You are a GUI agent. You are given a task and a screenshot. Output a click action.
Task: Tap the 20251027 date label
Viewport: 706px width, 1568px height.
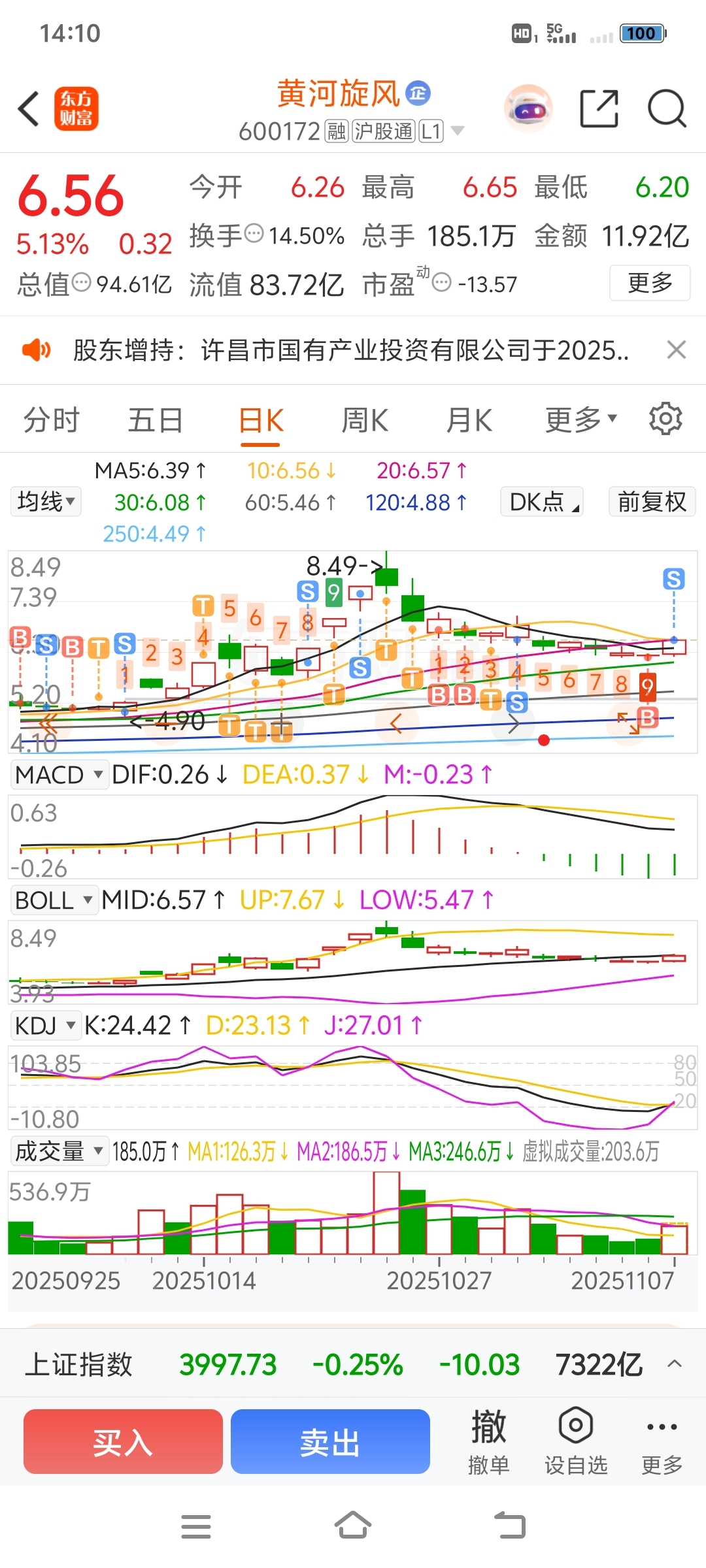439,1281
